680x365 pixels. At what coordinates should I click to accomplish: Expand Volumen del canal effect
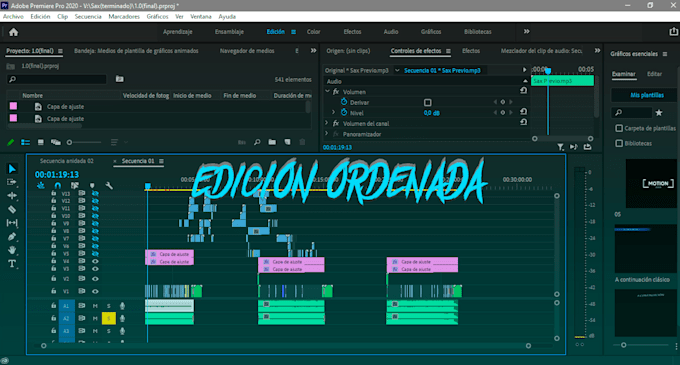coord(327,123)
